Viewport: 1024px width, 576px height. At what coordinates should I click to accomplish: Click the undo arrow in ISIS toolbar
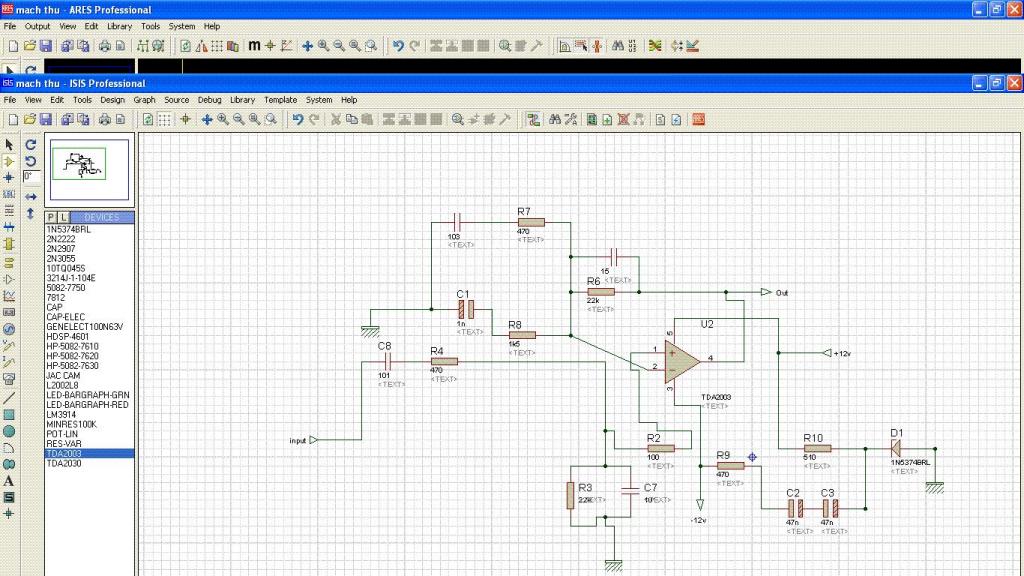[x=297, y=119]
